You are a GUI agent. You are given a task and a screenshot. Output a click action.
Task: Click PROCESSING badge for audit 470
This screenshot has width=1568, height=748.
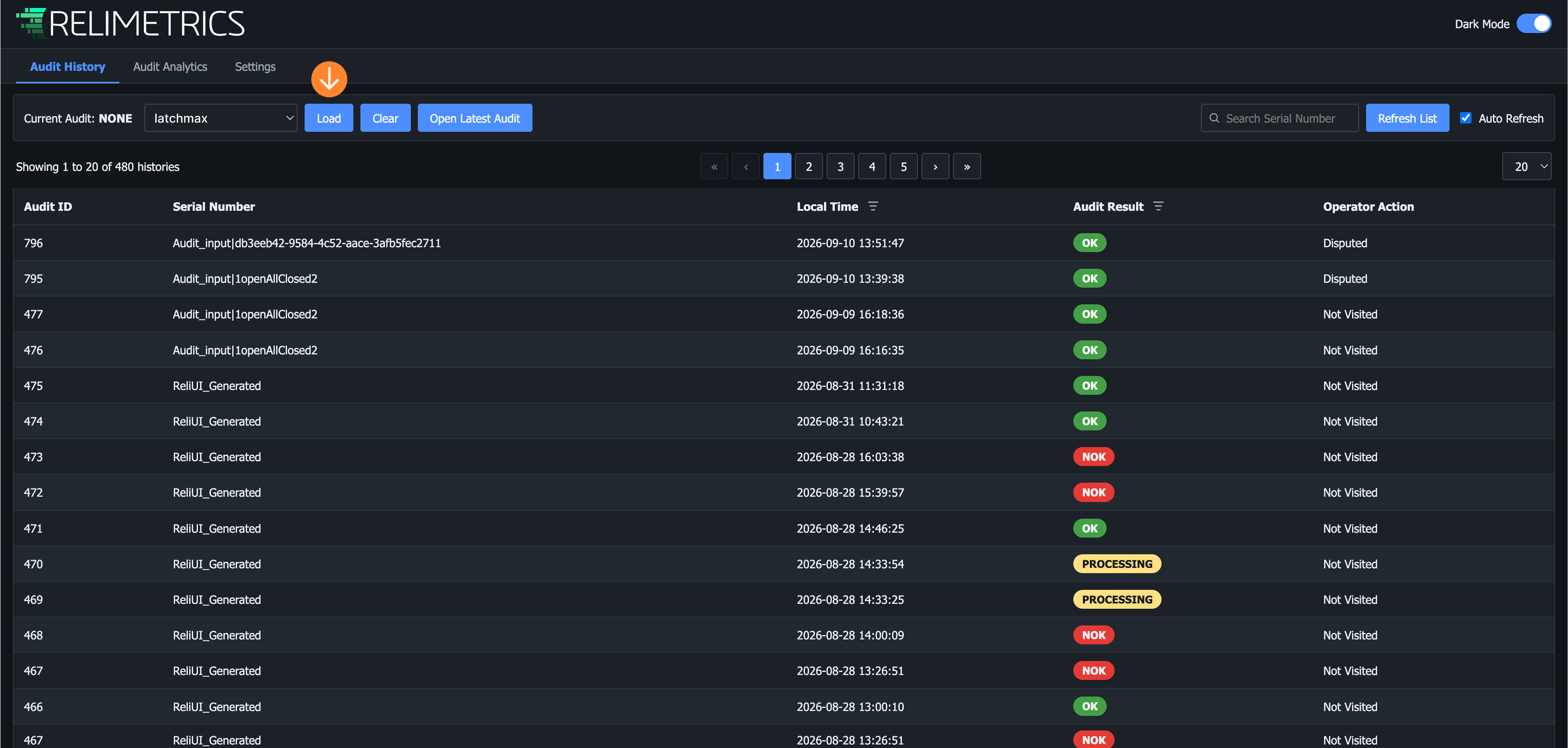tap(1117, 564)
